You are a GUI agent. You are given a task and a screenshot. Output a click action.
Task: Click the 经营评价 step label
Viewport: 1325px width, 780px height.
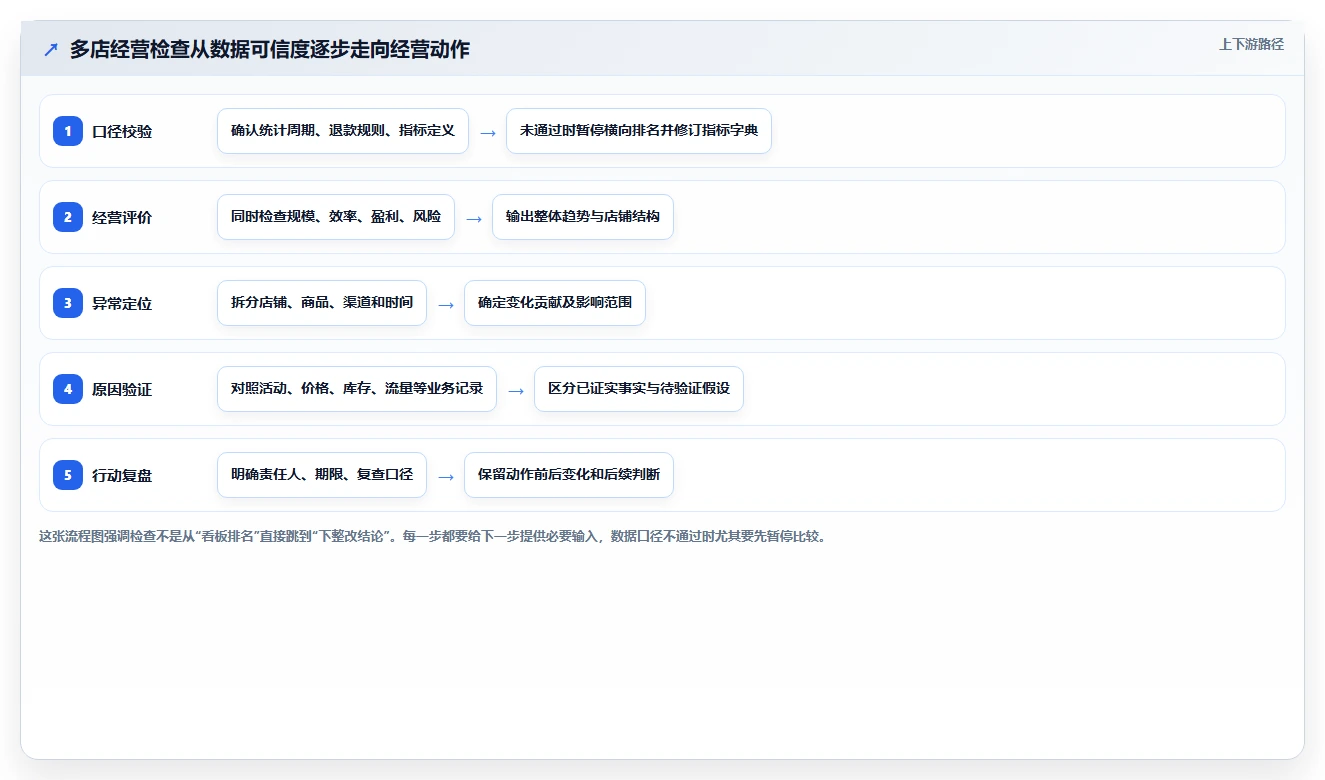pyautogui.click(x=122, y=217)
